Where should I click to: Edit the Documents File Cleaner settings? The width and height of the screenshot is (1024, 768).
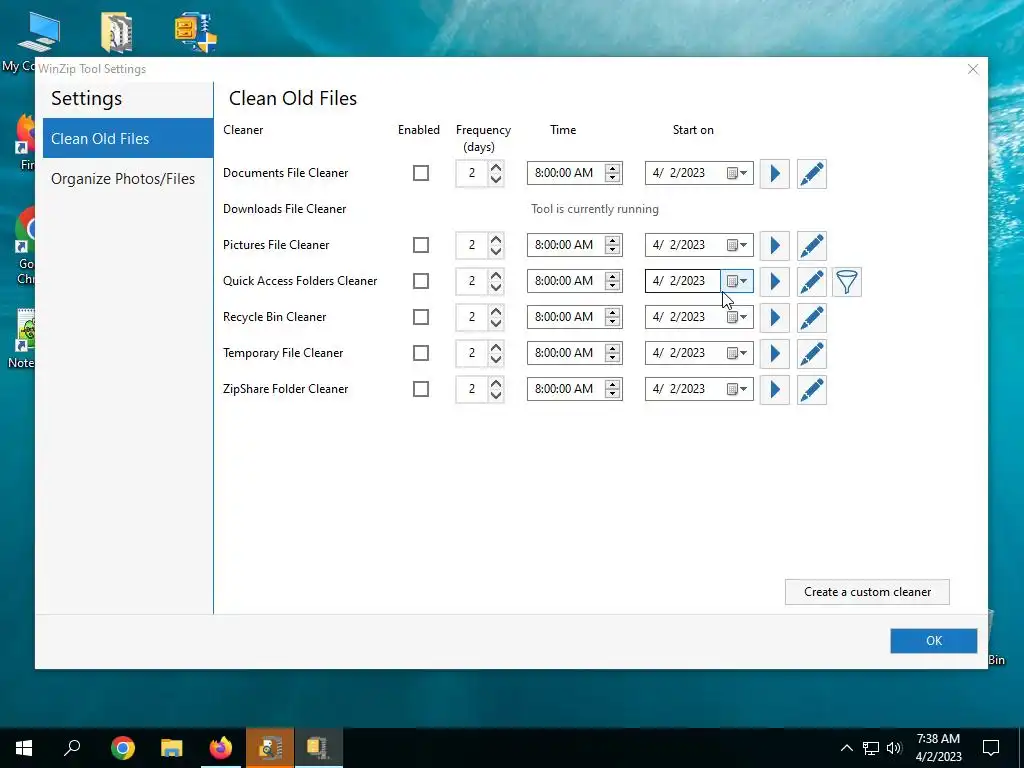point(812,174)
